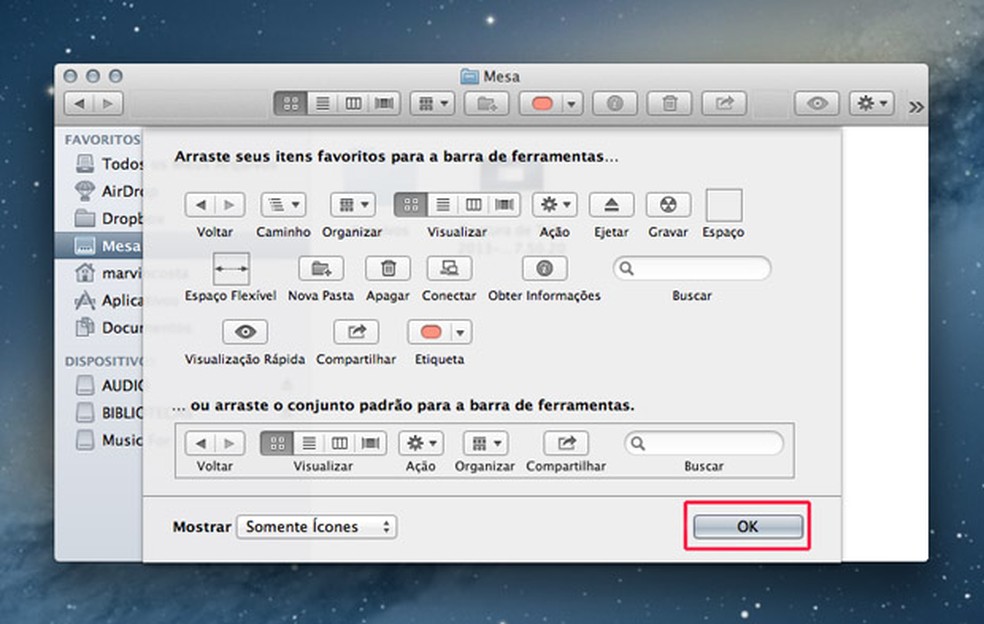The height and width of the screenshot is (624, 984).
Task: Click column view in Visualizar palette item
Action: tap(474, 205)
